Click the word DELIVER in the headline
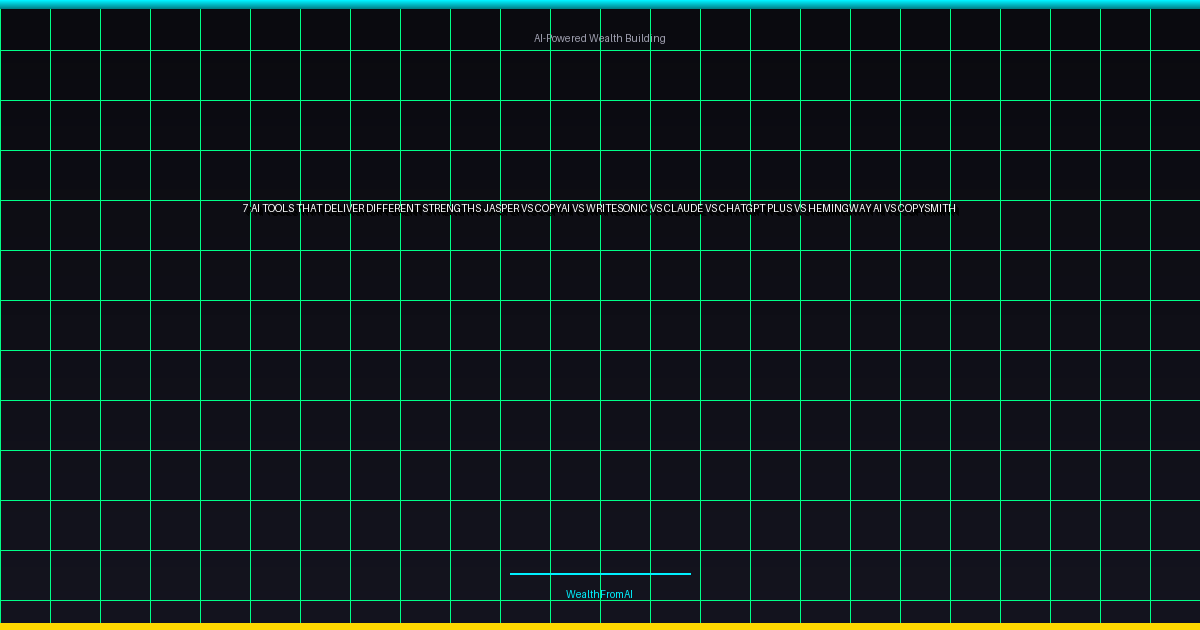Image resolution: width=1200 pixels, height=630 pixels. [x=344, y=209]
